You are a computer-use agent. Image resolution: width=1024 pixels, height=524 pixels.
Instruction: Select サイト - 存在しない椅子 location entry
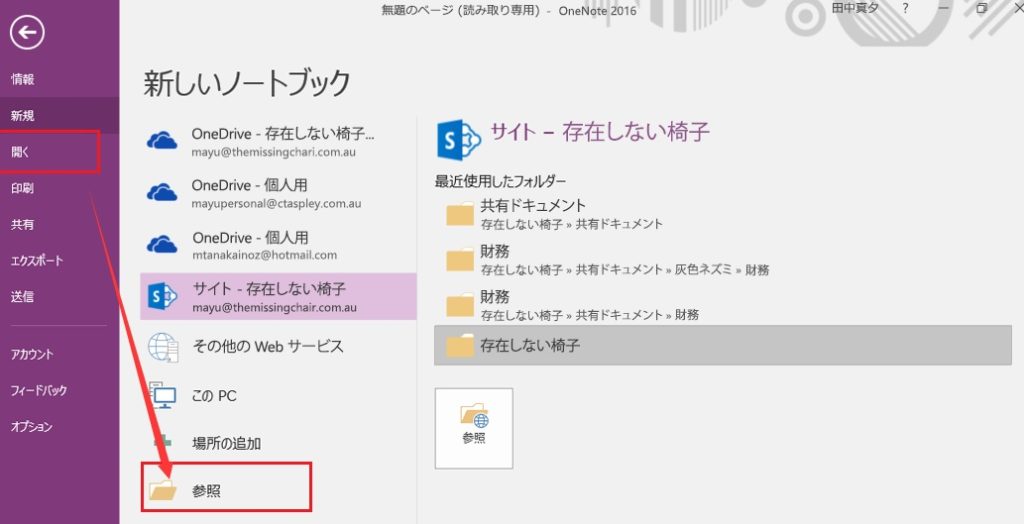click(278, 297)
